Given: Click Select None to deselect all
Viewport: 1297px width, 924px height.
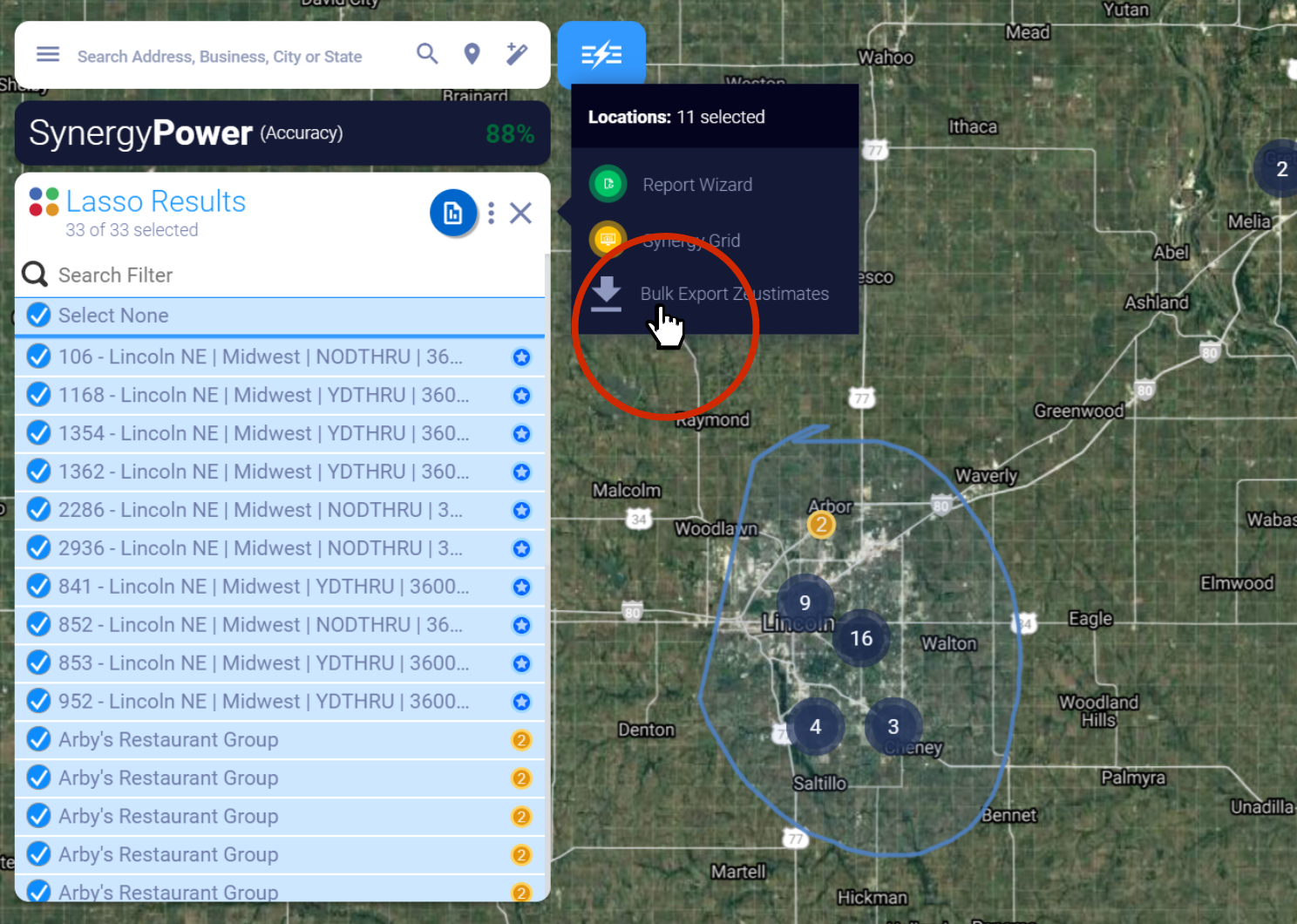Looking at the screenshot, I should (x=280, y=316).
